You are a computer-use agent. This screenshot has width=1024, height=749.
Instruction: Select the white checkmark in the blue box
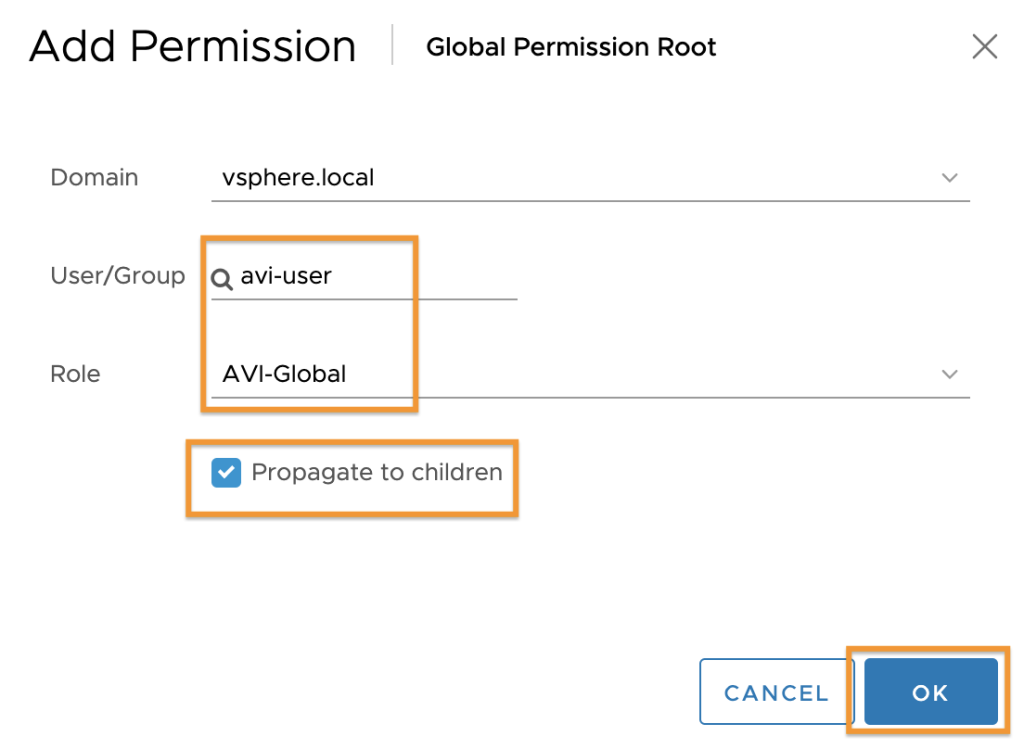point(226,473)
